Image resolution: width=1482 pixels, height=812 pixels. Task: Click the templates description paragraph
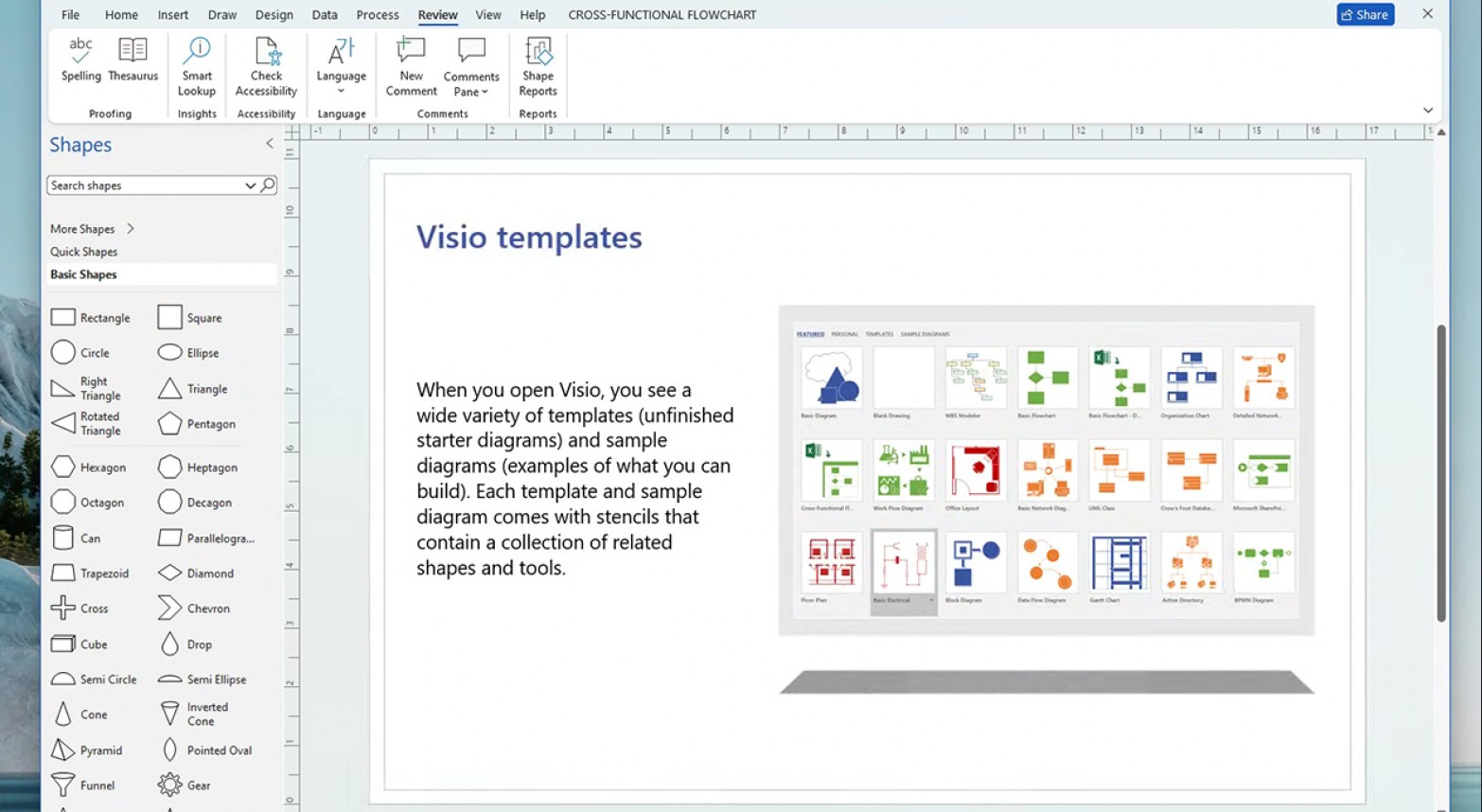point(575,479)
